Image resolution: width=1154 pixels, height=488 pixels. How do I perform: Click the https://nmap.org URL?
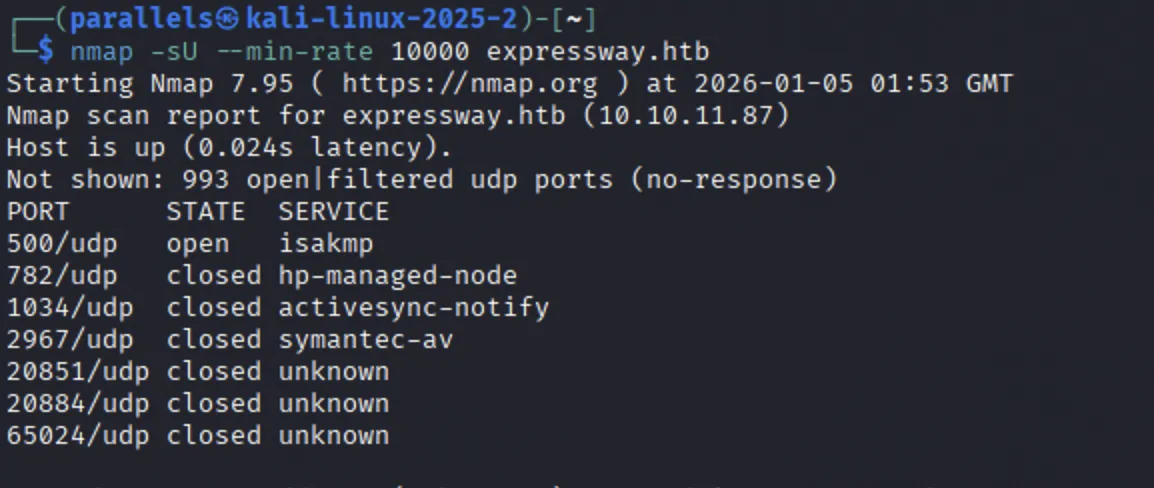[470, 84]
